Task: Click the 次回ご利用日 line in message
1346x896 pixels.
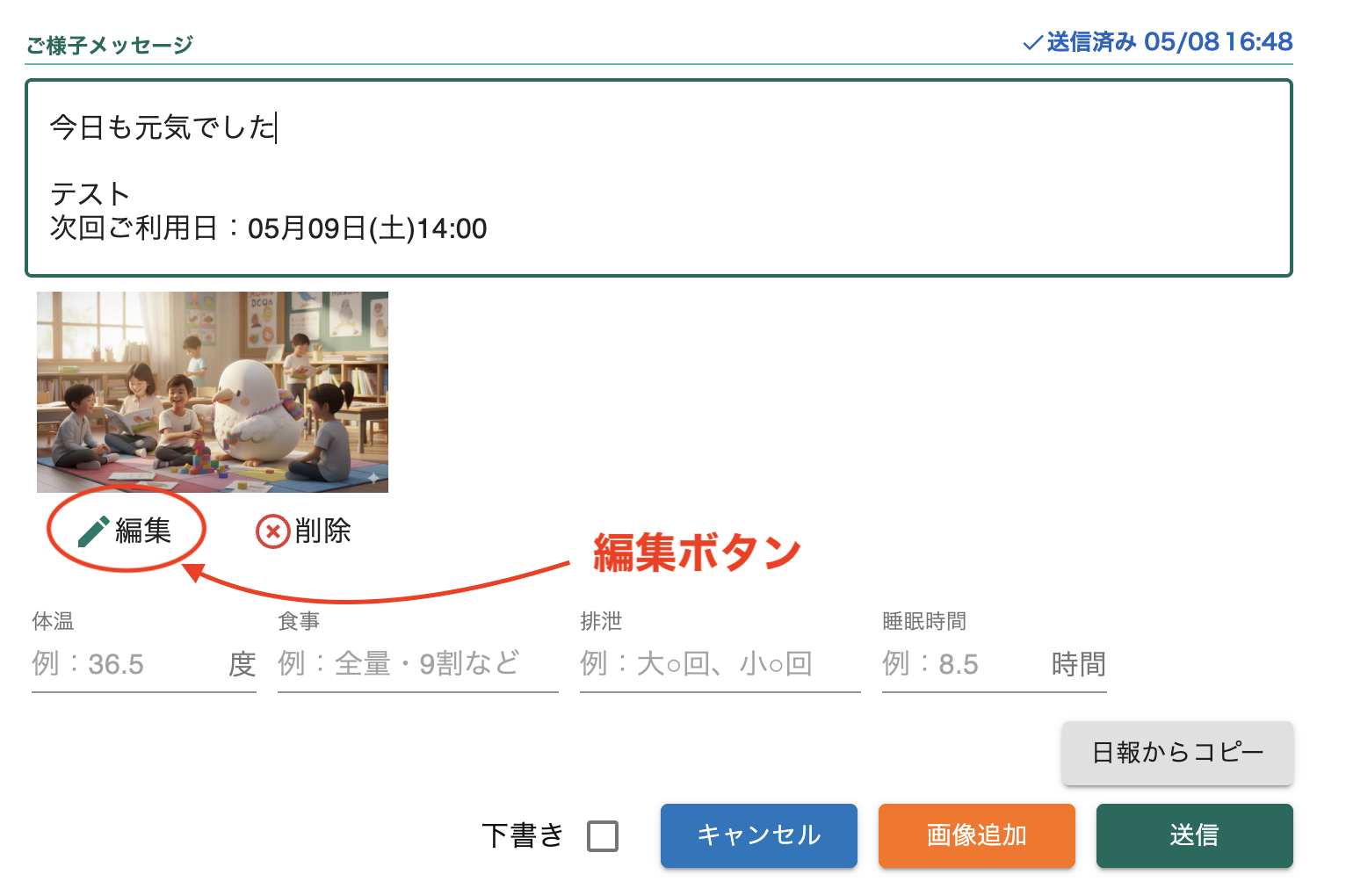Action: pos(268,228)
